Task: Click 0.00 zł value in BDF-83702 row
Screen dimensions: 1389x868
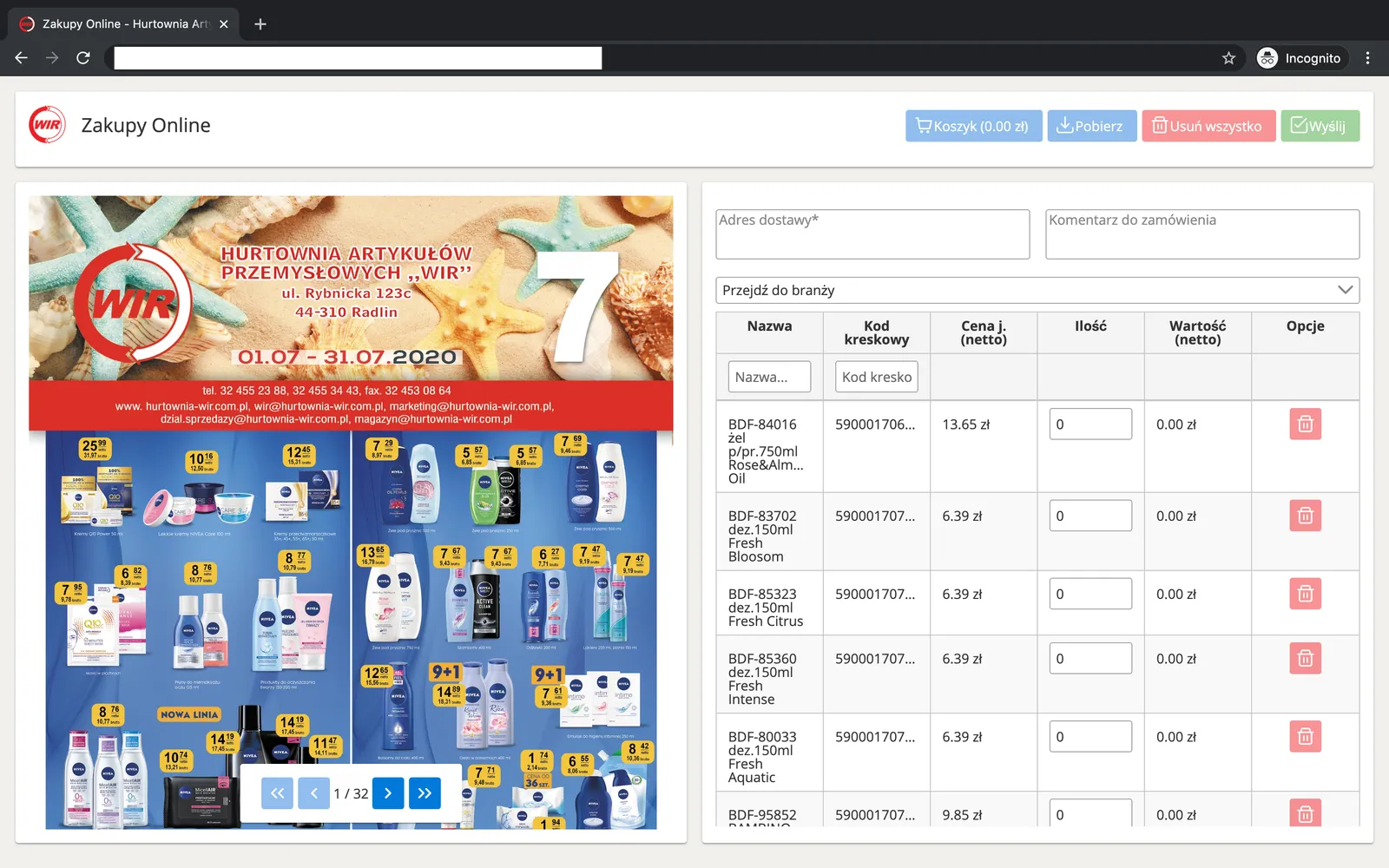Action: pos(1176,516)
